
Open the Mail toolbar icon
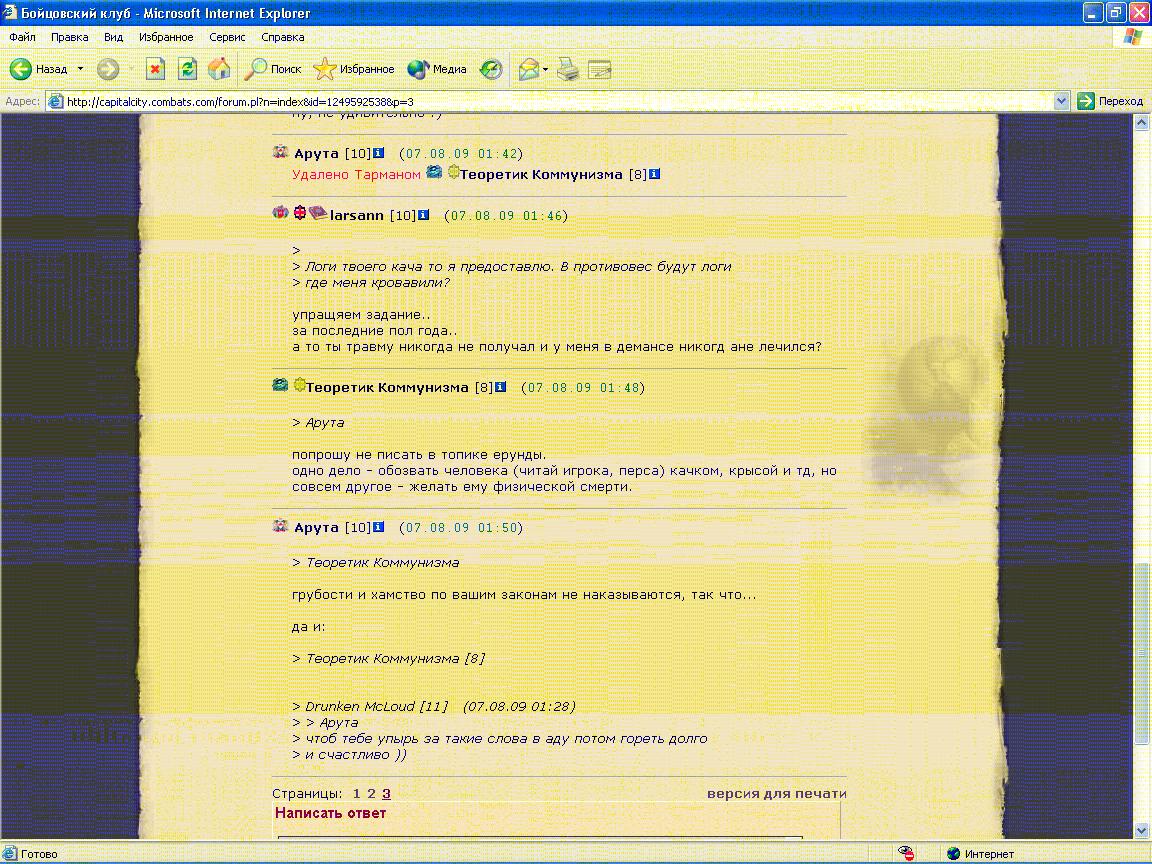pyautogui.click(x=528, y=69)
